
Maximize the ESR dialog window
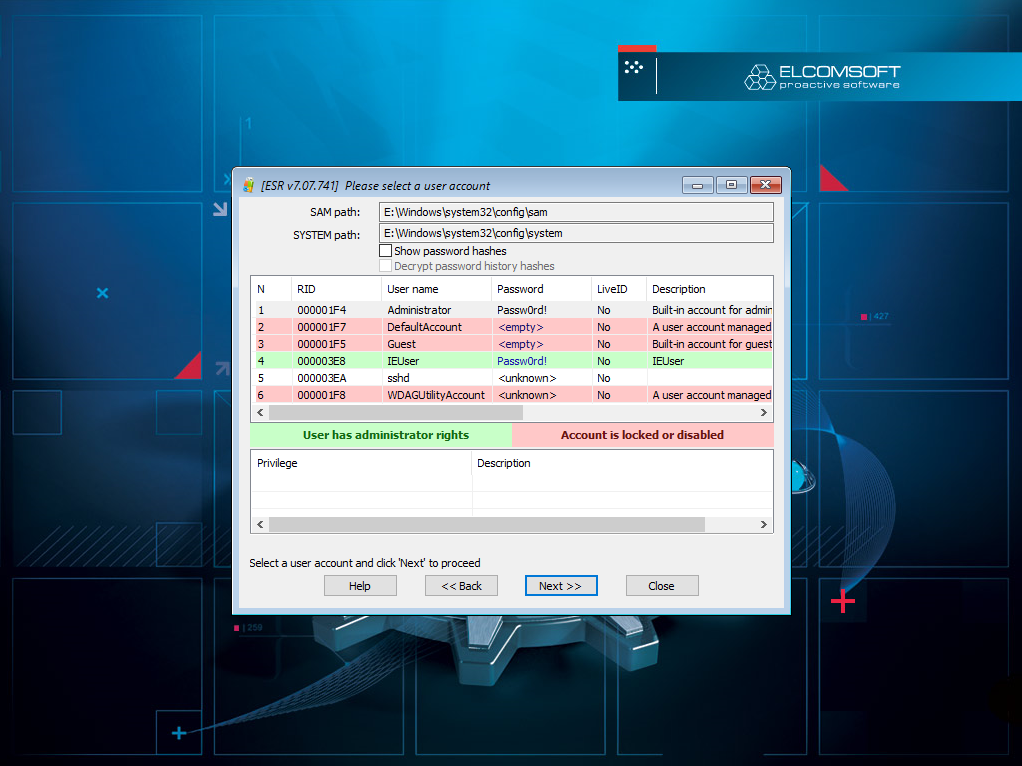point(731,185)
